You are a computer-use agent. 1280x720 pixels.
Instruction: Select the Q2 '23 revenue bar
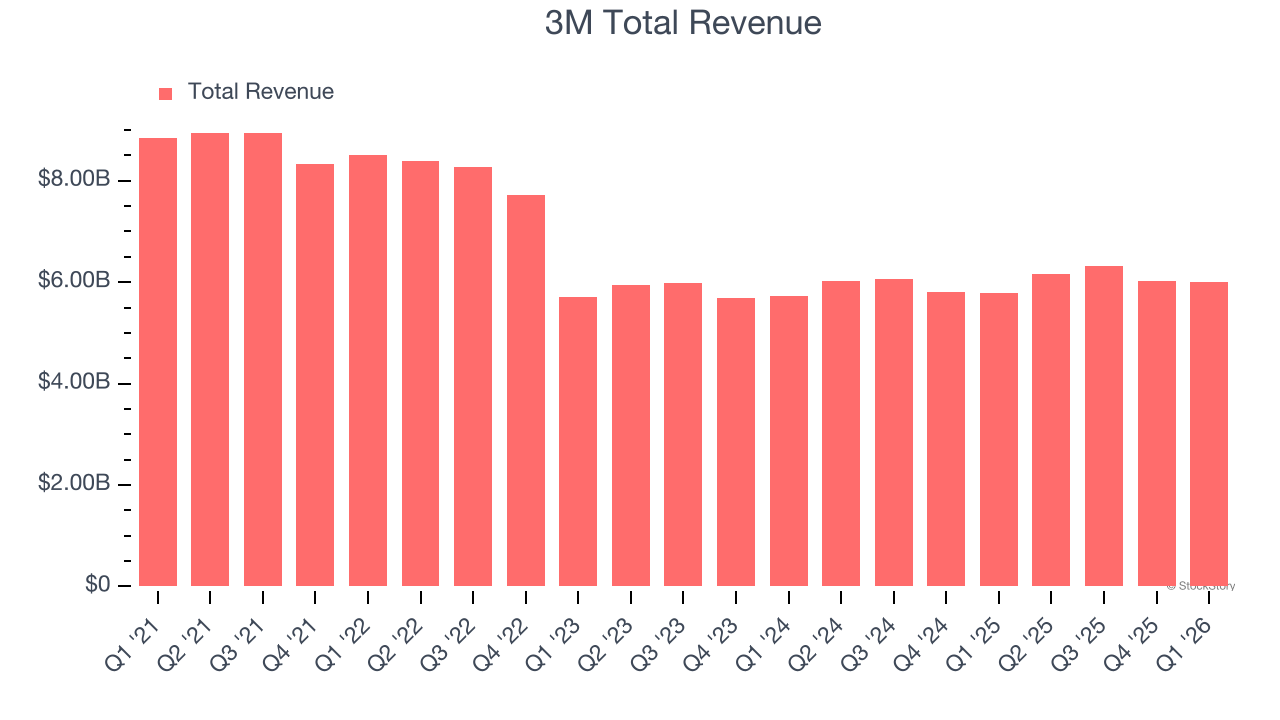tap(631, 435)
